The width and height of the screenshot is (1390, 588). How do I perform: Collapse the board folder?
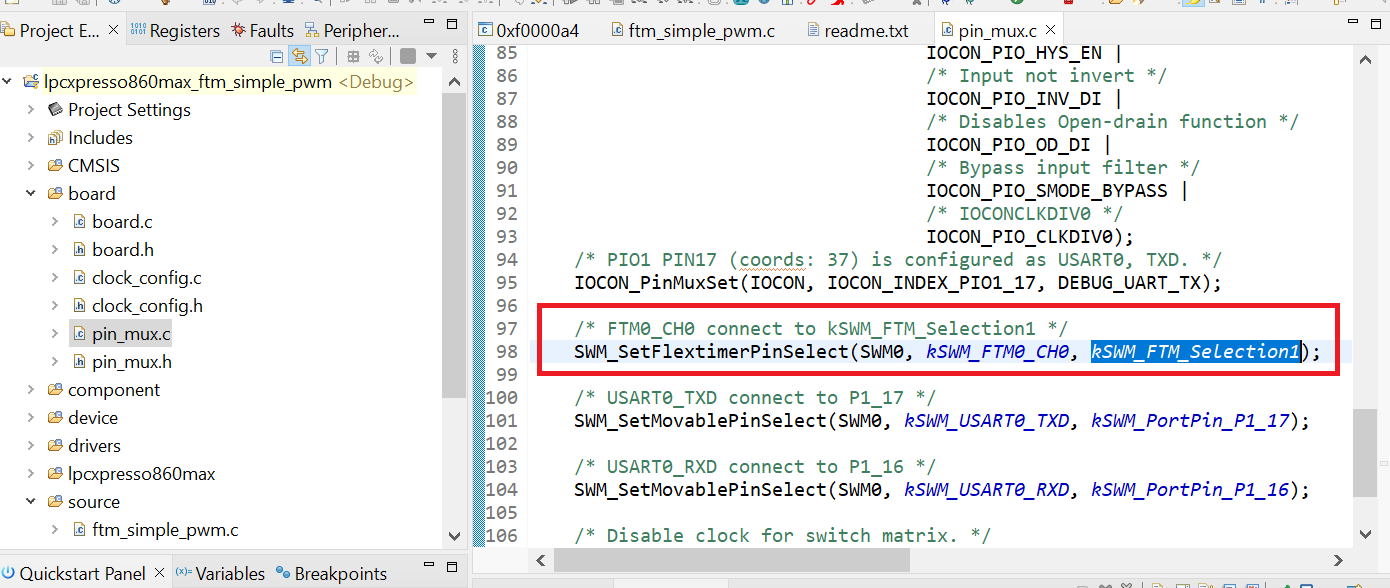tap(31, 194)
